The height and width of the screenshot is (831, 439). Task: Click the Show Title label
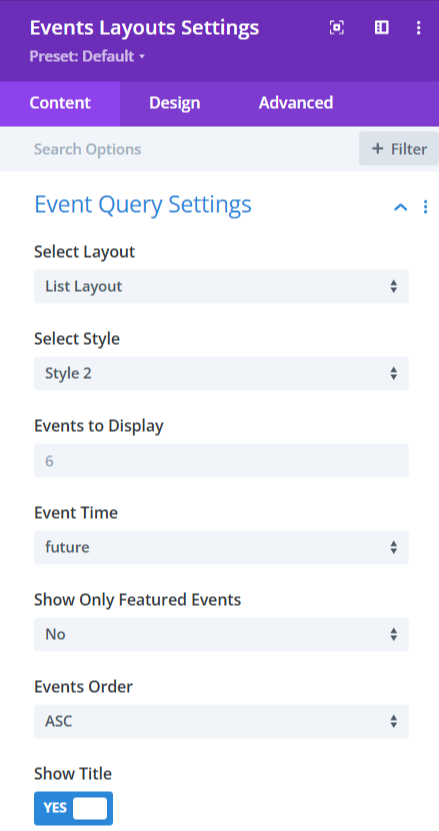[x=73, y=773]
